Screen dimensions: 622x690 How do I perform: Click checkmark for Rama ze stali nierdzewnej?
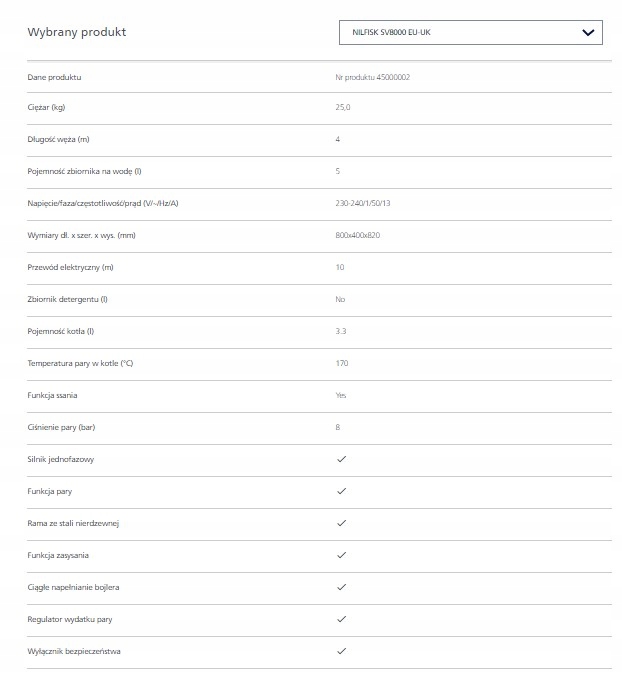[341, 523]
